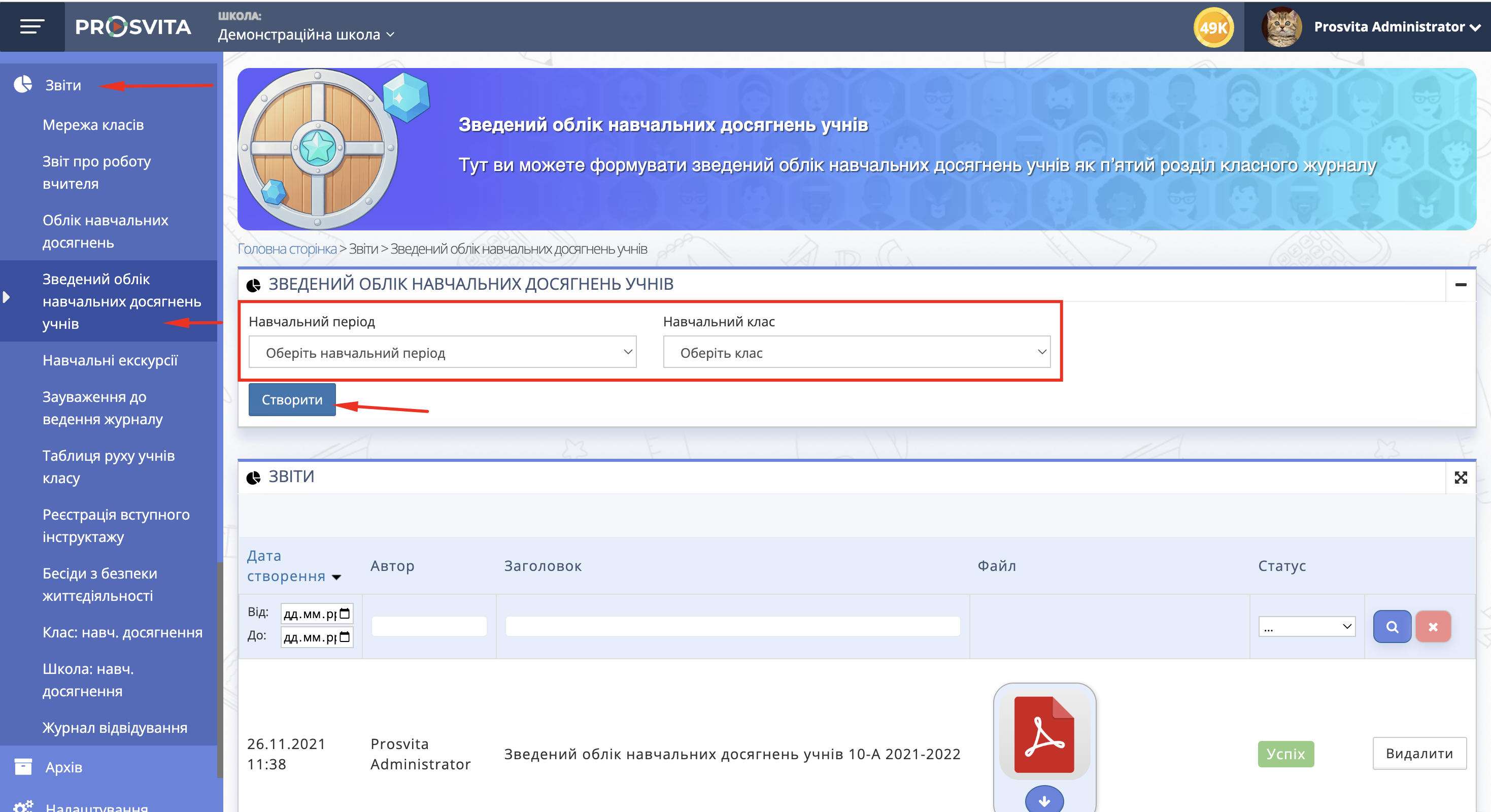
Task: Click the 49K gold coin badge
Action: pos(1213,27)
